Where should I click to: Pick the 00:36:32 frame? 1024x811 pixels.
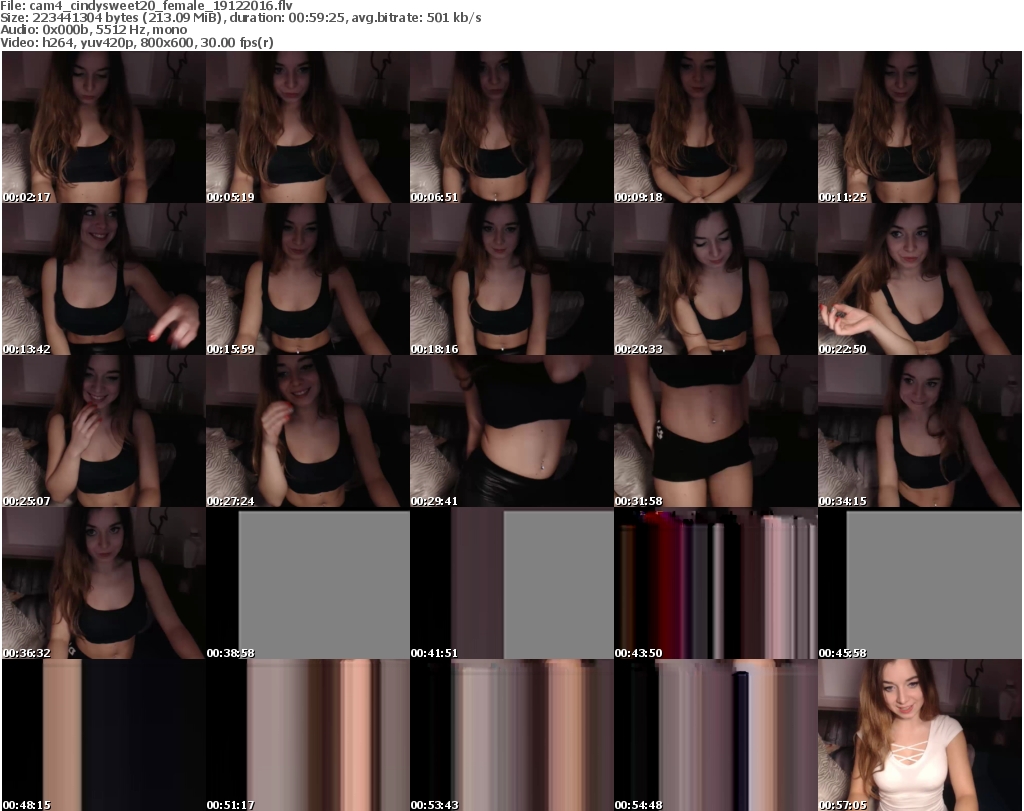click(x=103, y=583)
